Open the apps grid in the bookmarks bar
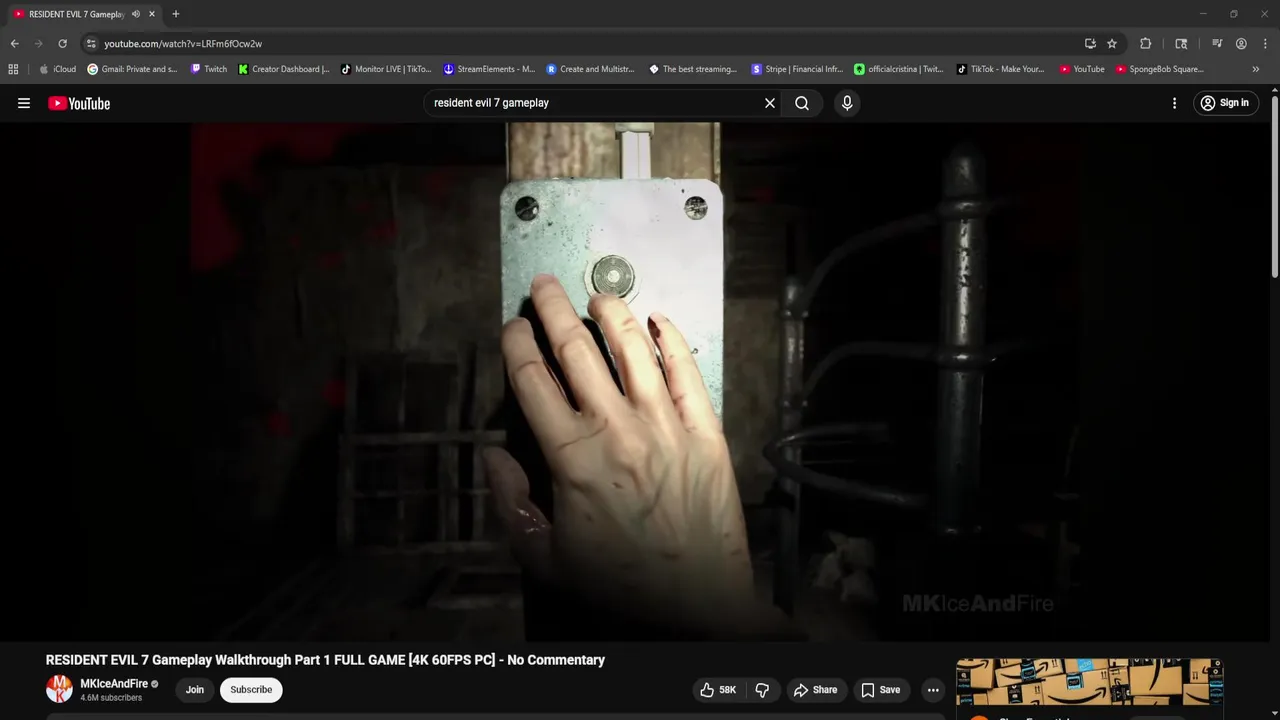The height and width of the screenshot is (720, 1280). click(x=13, y=69)
